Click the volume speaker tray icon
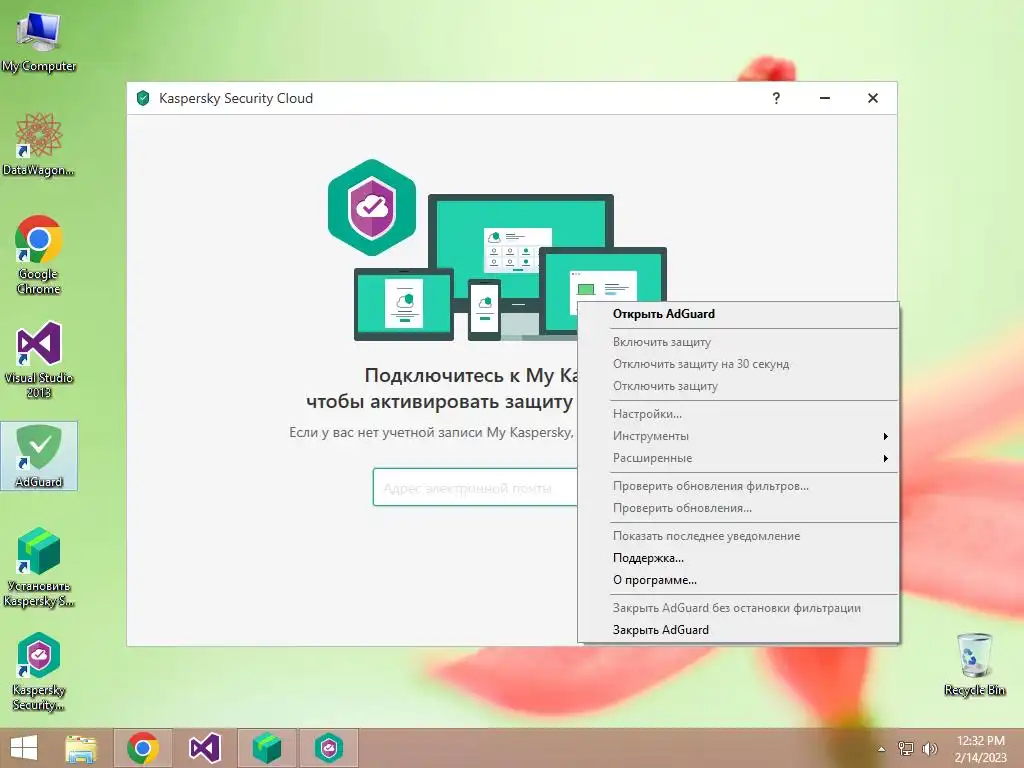1024x768 pixels. [929, 749]
